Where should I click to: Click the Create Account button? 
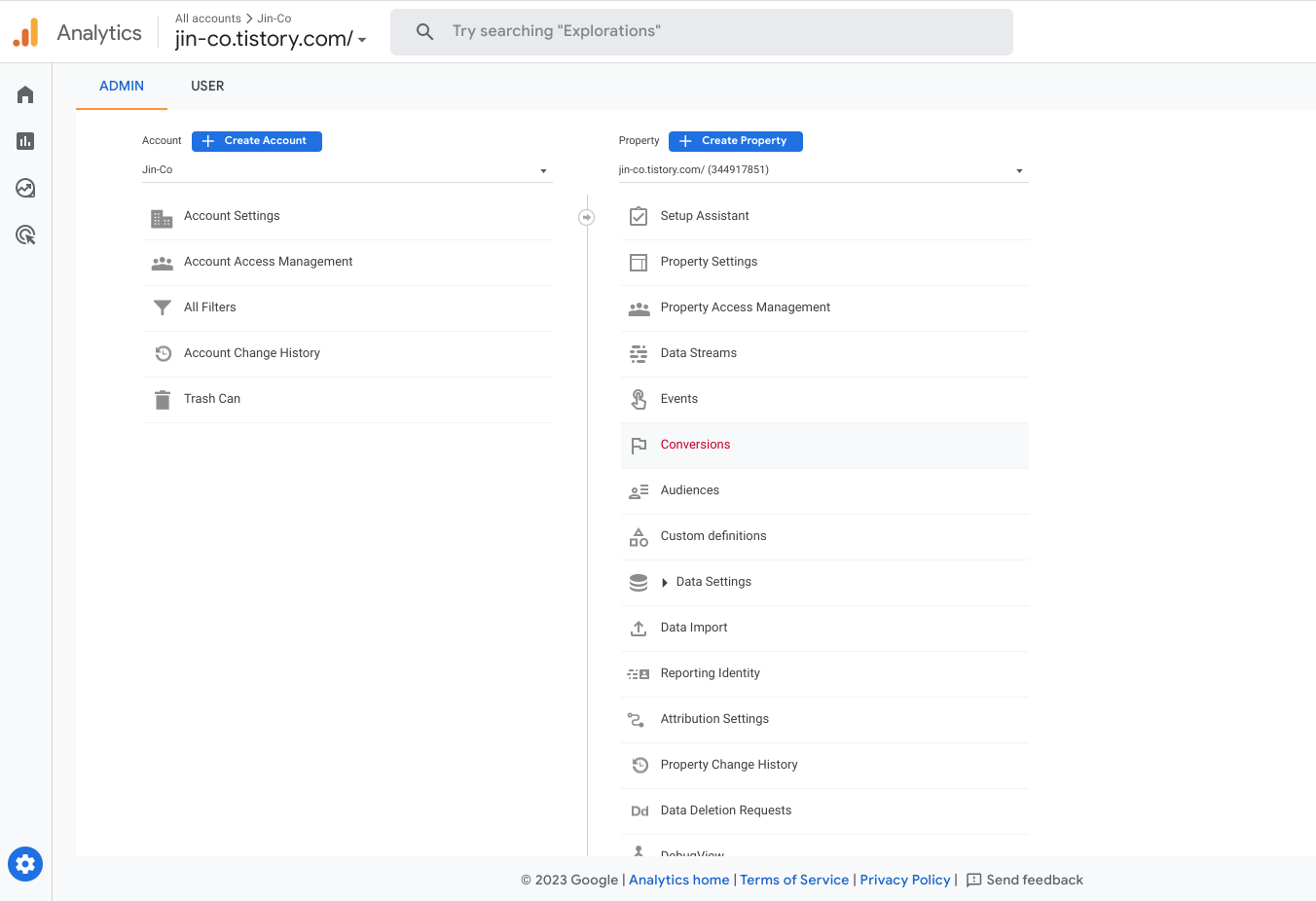[x=257, y=141]
